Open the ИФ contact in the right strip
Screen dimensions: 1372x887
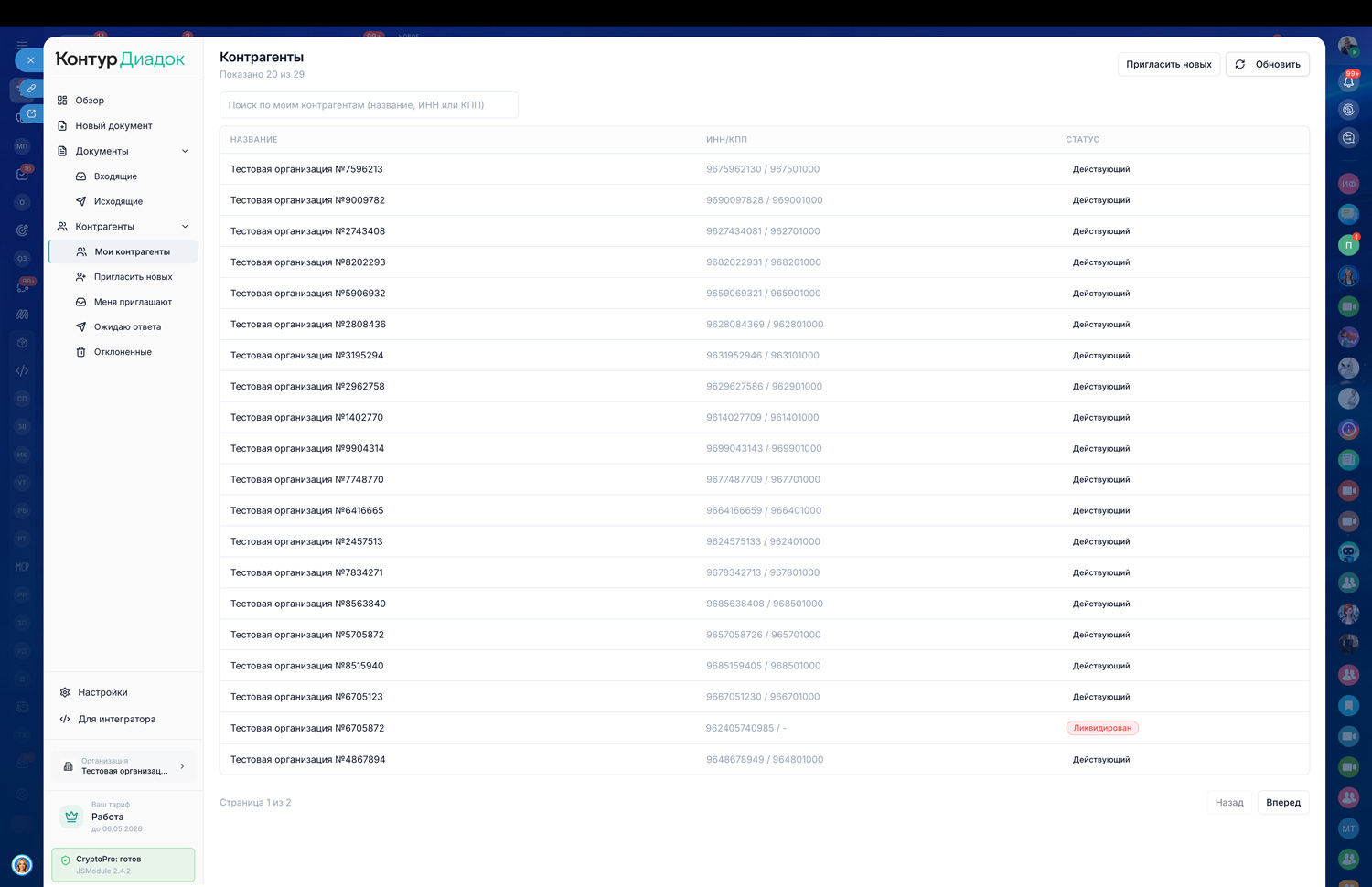1349,184
